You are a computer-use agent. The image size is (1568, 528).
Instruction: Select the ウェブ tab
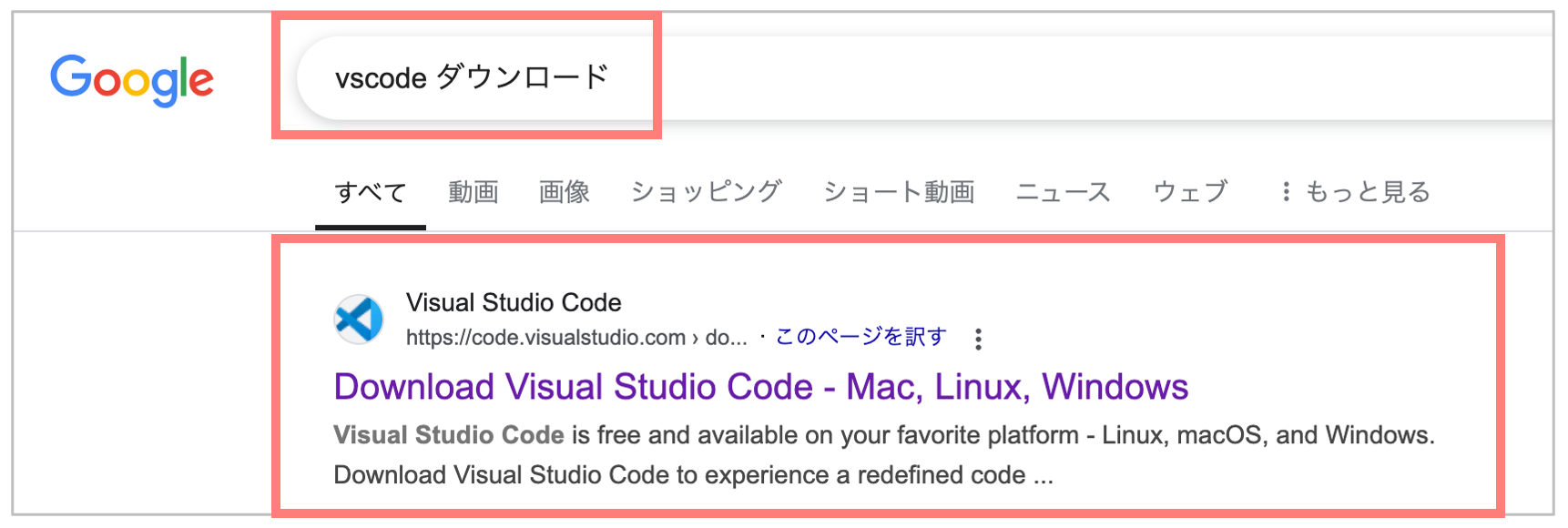1191,192
